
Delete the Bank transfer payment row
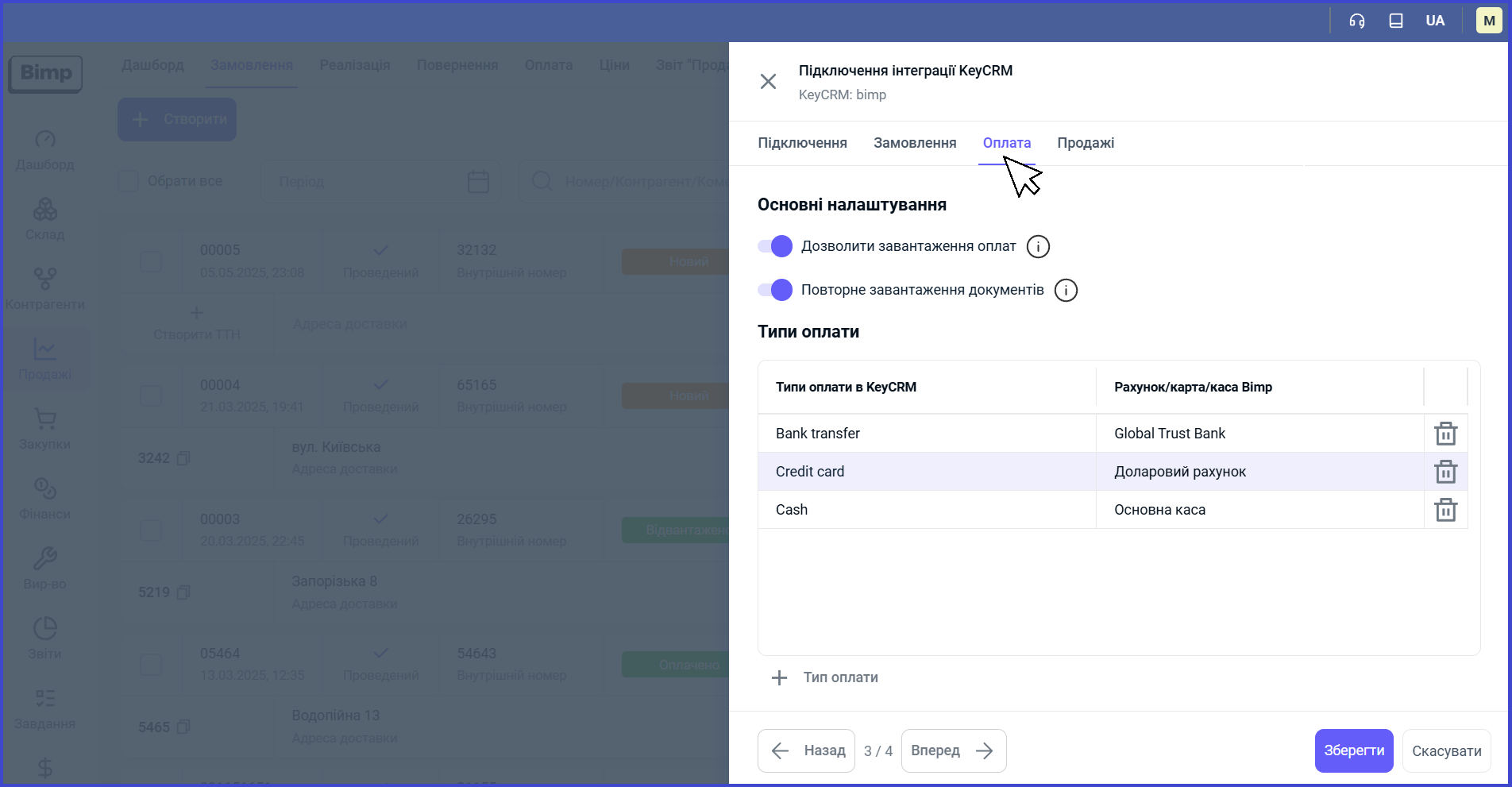tap(1445, 434)
